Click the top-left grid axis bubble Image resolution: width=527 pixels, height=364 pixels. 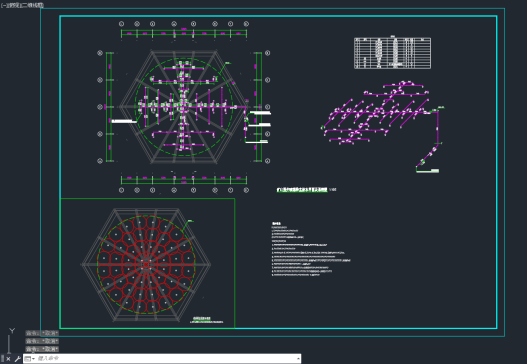[x=122, y=24]
